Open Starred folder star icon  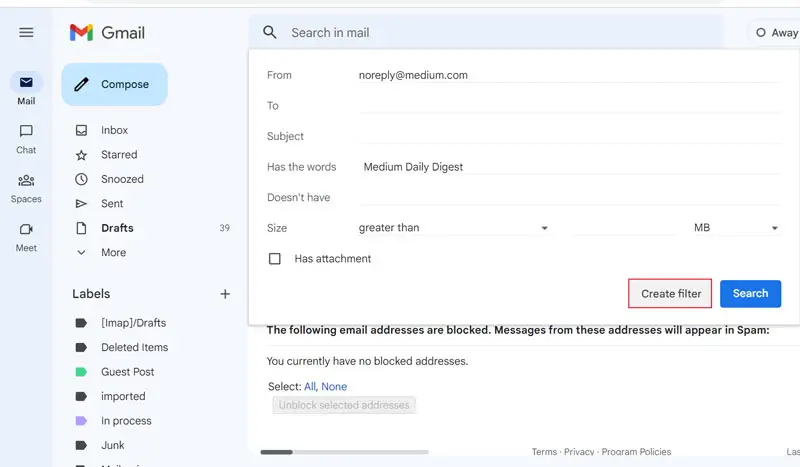click(81, 155)
